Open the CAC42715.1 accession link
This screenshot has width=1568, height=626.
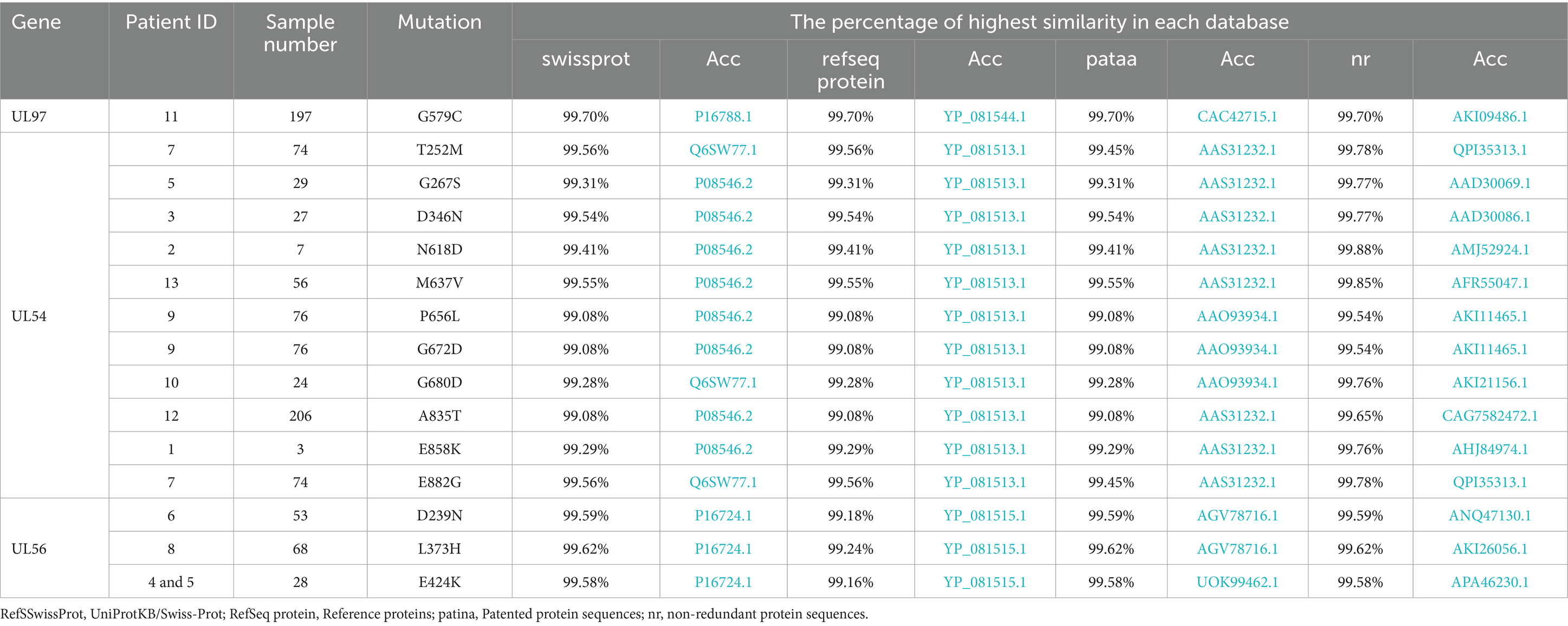pyautogui.click(x=1237, y=117)
